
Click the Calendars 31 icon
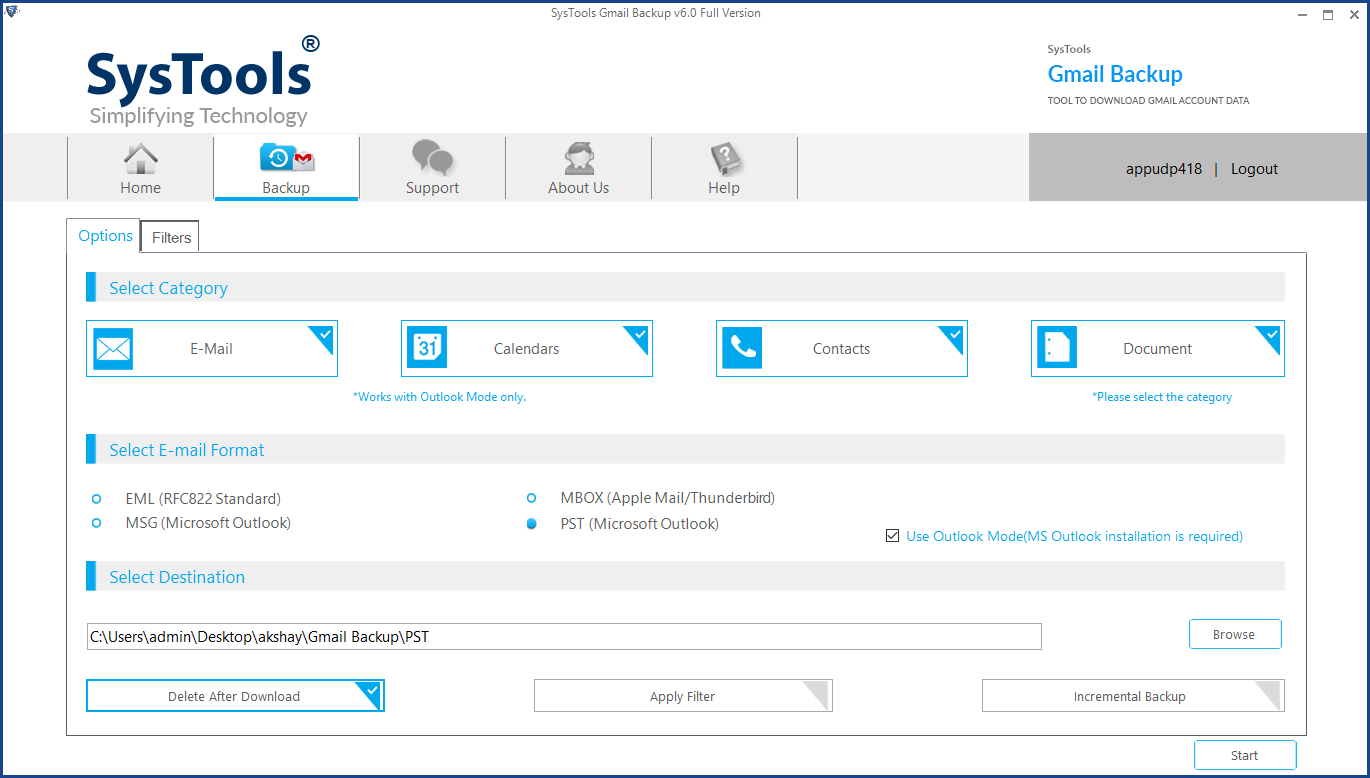tap(427, 349)
